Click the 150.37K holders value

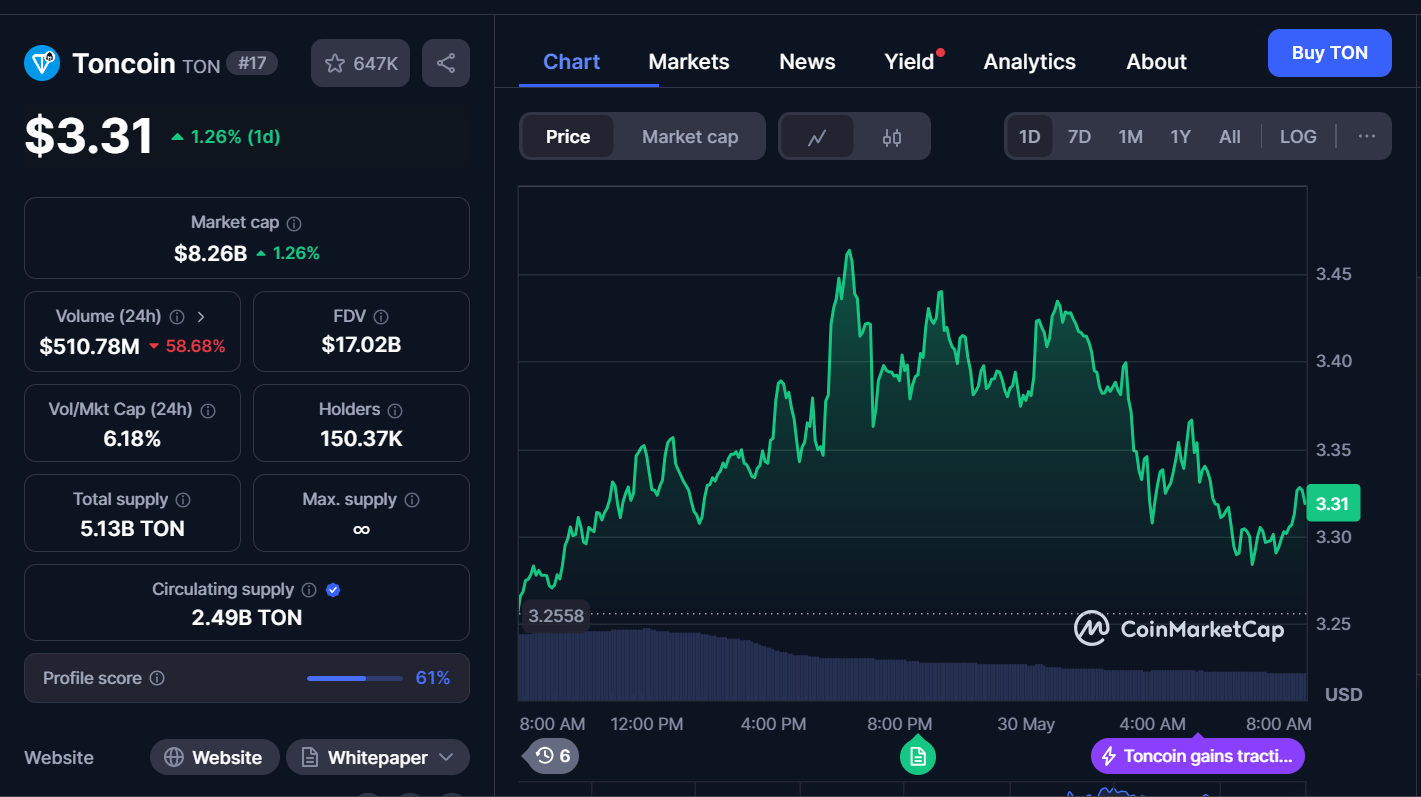[x=361, y=438]
